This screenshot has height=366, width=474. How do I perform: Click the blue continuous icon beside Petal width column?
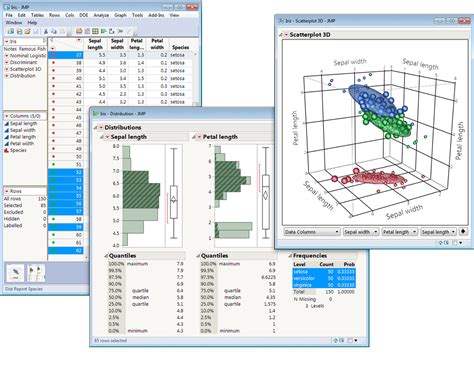[7, 144]
